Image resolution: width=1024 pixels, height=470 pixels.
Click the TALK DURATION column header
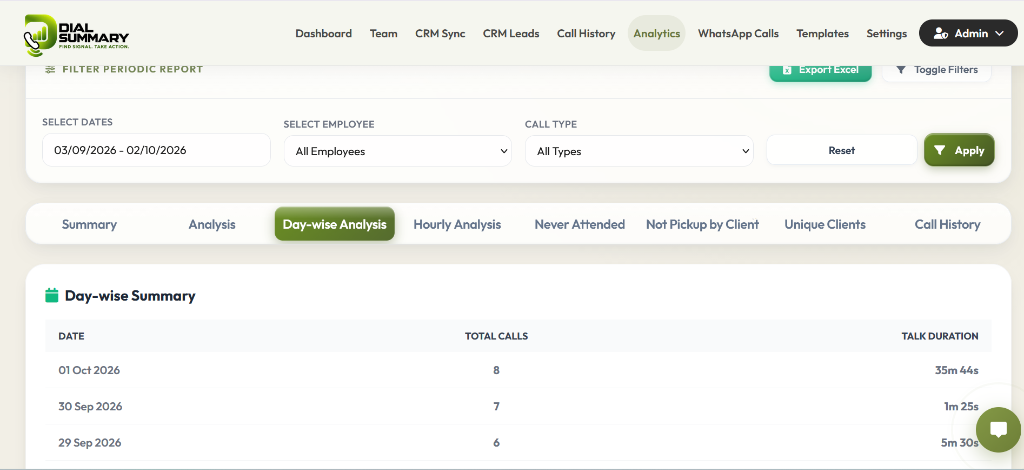(940, 336)
